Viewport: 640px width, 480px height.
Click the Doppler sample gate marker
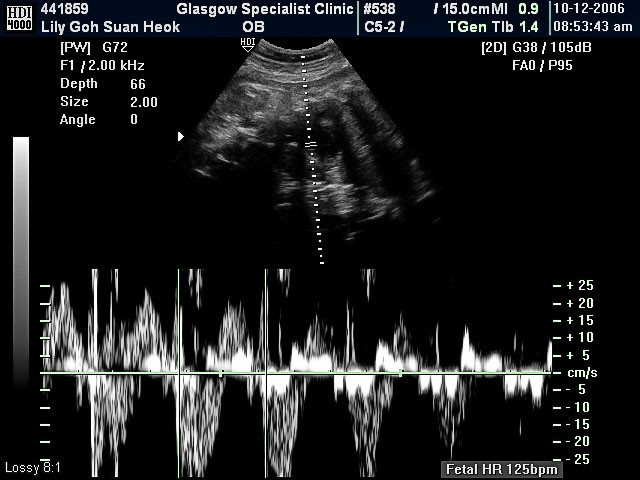coord(310,146)
